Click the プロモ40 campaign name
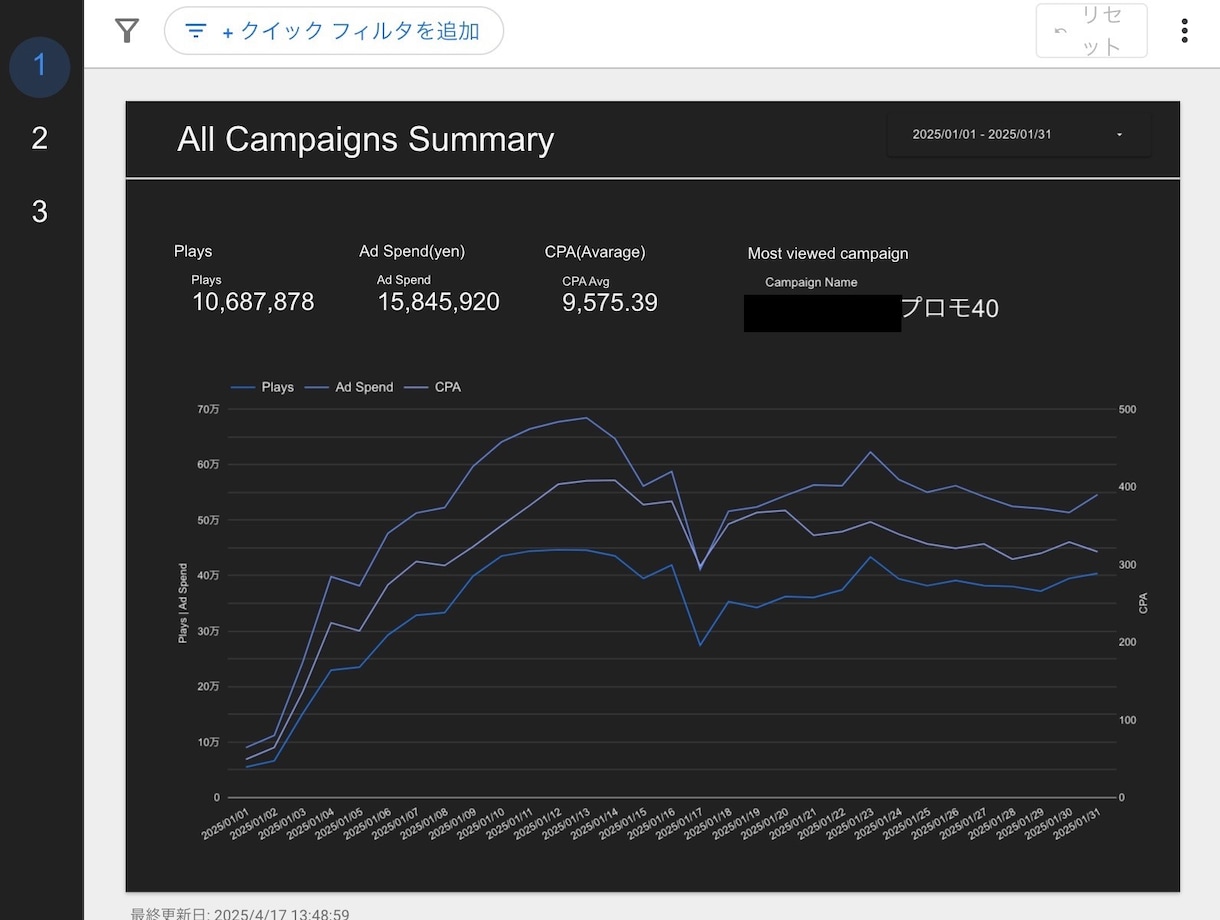The height and width of the screenshot is (920, 1220). (950, 309)
